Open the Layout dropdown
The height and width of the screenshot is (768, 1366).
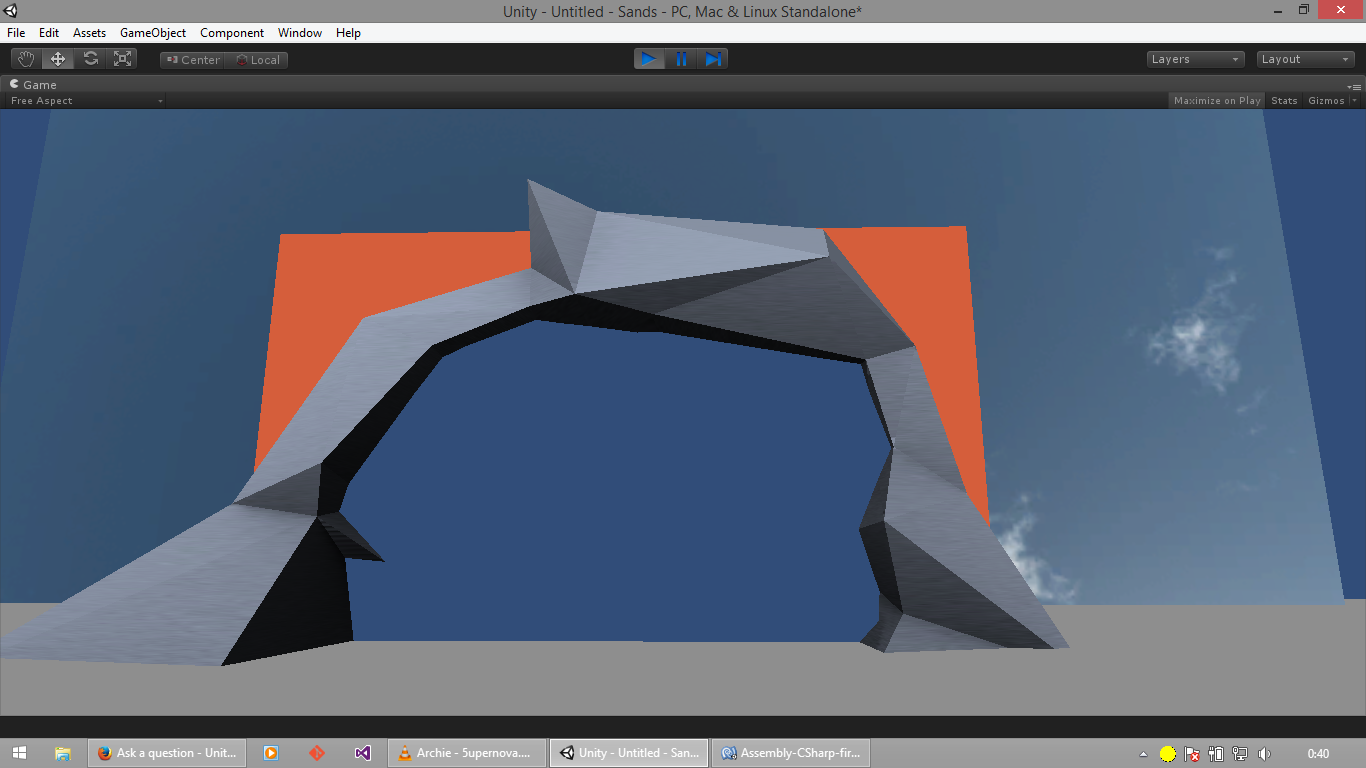[x=1306, y=59]
